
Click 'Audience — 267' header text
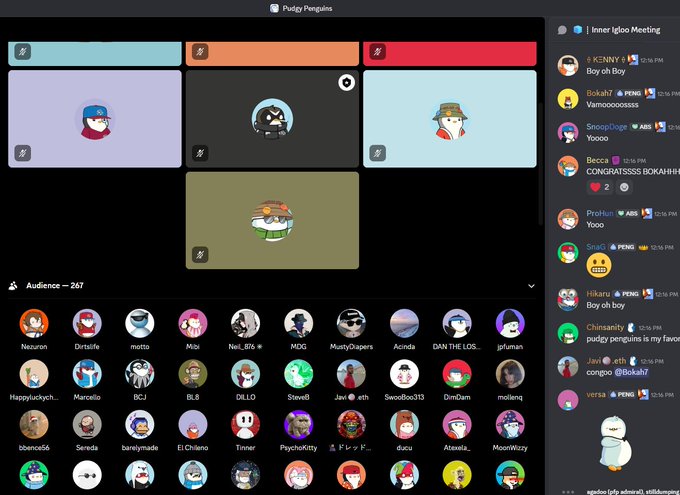point(55,285)
